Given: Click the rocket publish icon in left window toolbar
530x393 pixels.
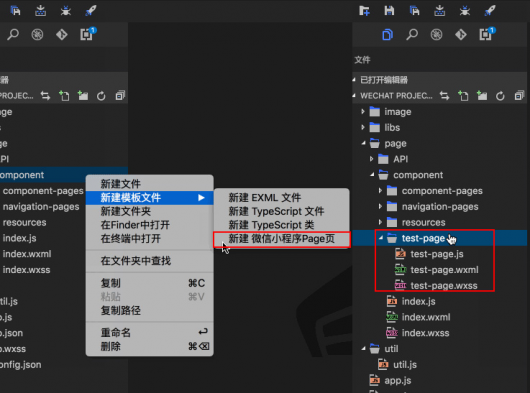Looking at the screenshot, I should coord(91,11).
